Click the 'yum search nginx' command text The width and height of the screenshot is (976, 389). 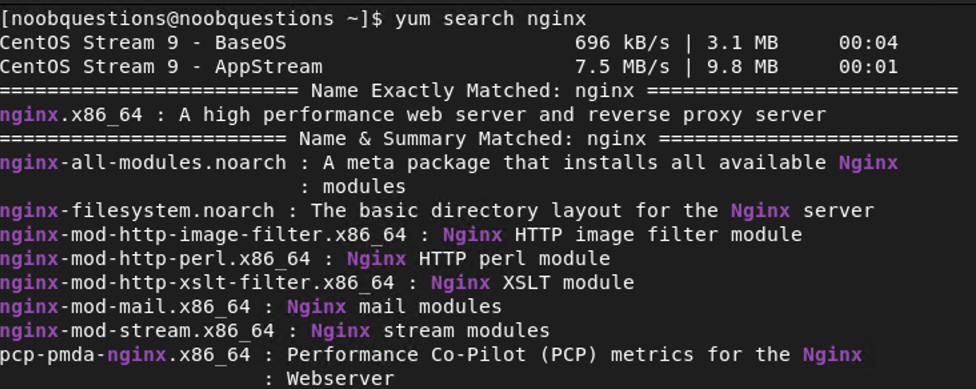click(x=490, y=19)
